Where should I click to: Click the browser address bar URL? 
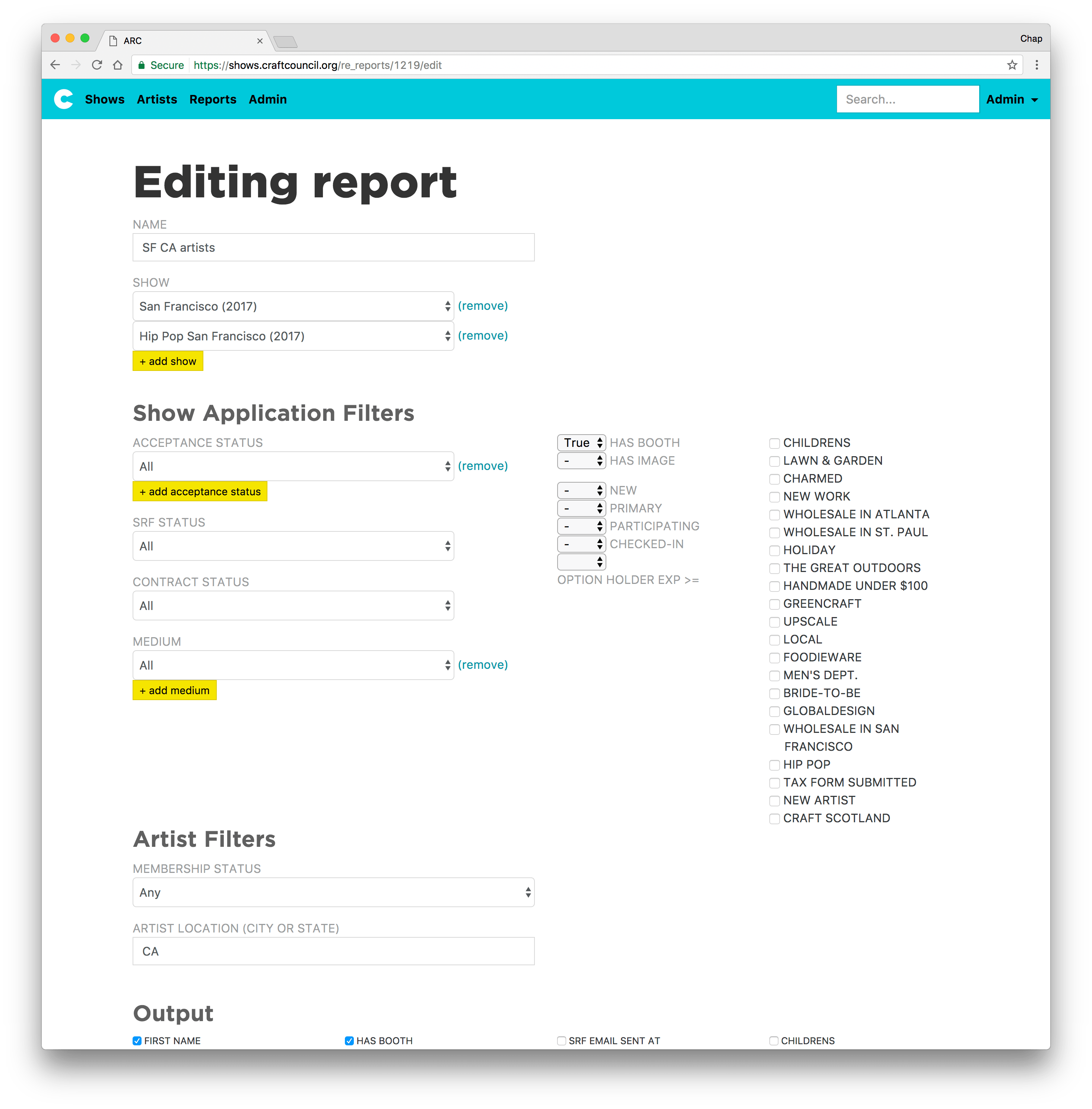(317, 66)
